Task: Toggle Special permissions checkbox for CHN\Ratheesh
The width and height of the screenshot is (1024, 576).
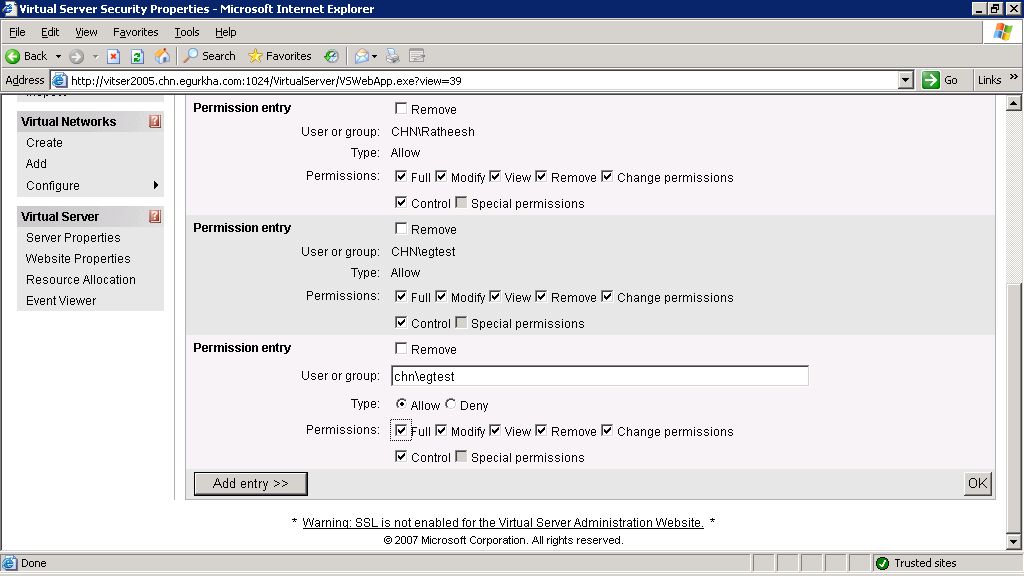Action: (461, 202)
